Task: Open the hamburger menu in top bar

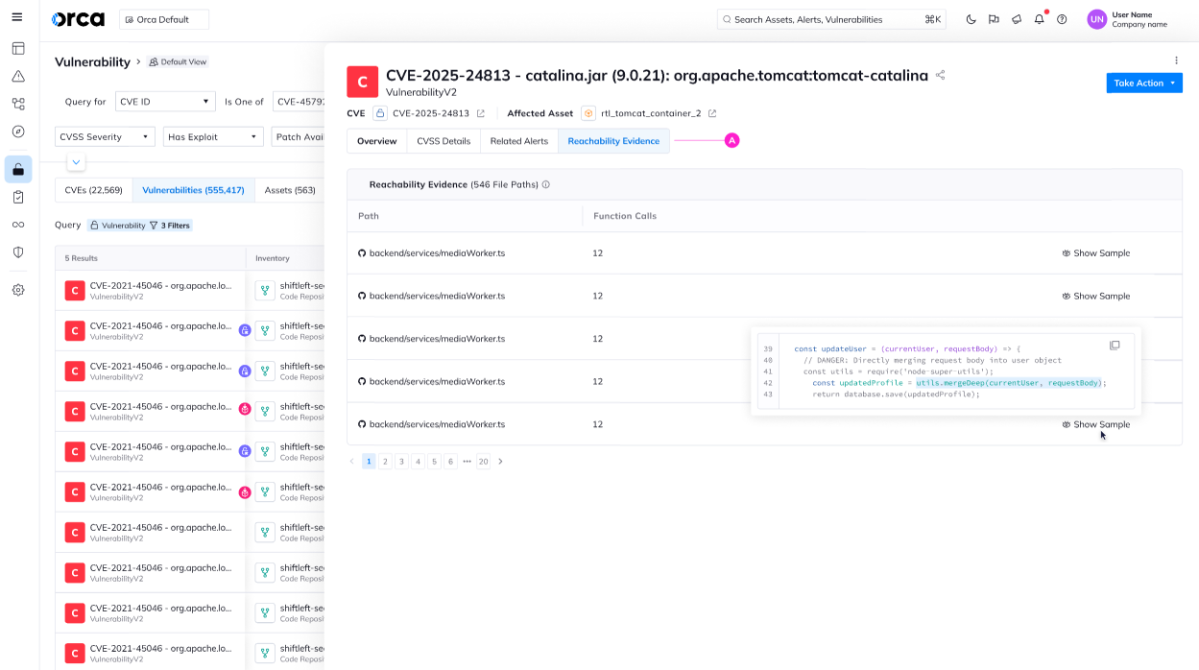Action: tap(17, 18)
